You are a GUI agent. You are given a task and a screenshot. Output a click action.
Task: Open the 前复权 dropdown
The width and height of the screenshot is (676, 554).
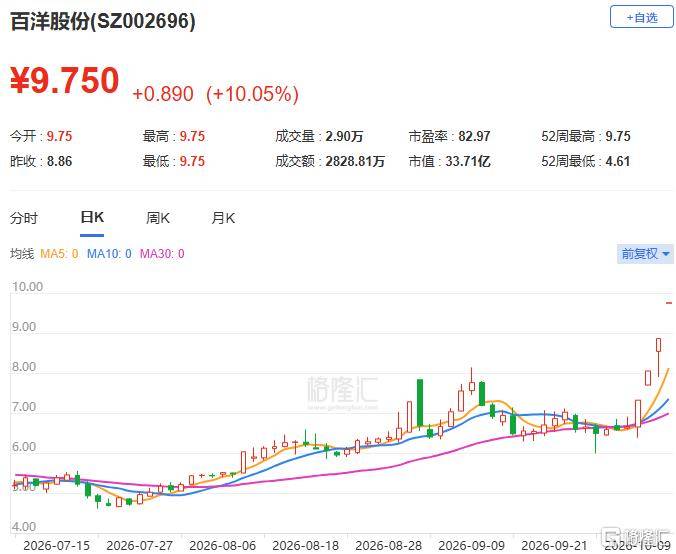coord(645,254)
